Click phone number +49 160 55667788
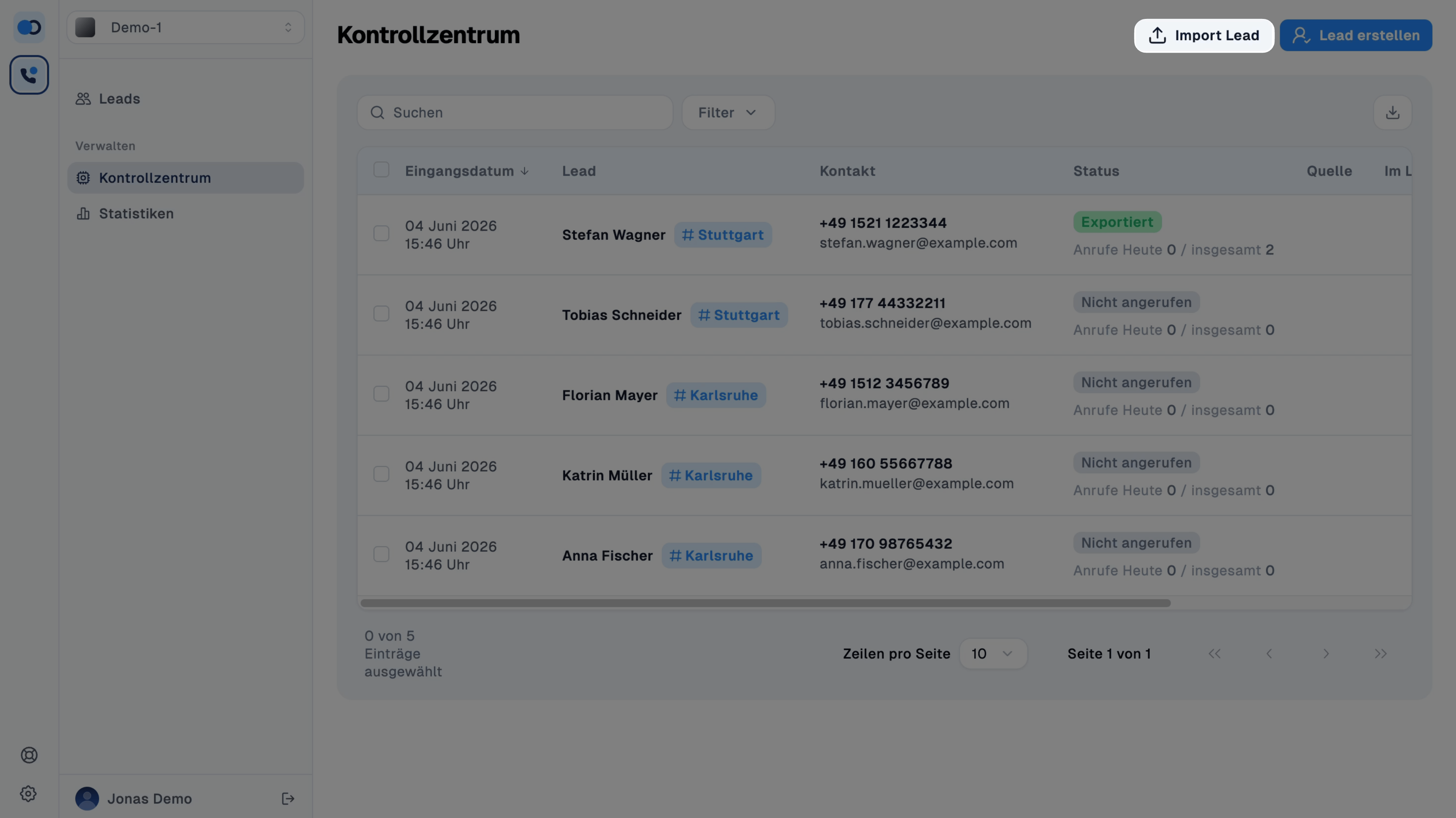1456x818 pixels. [x=886, y=464]
